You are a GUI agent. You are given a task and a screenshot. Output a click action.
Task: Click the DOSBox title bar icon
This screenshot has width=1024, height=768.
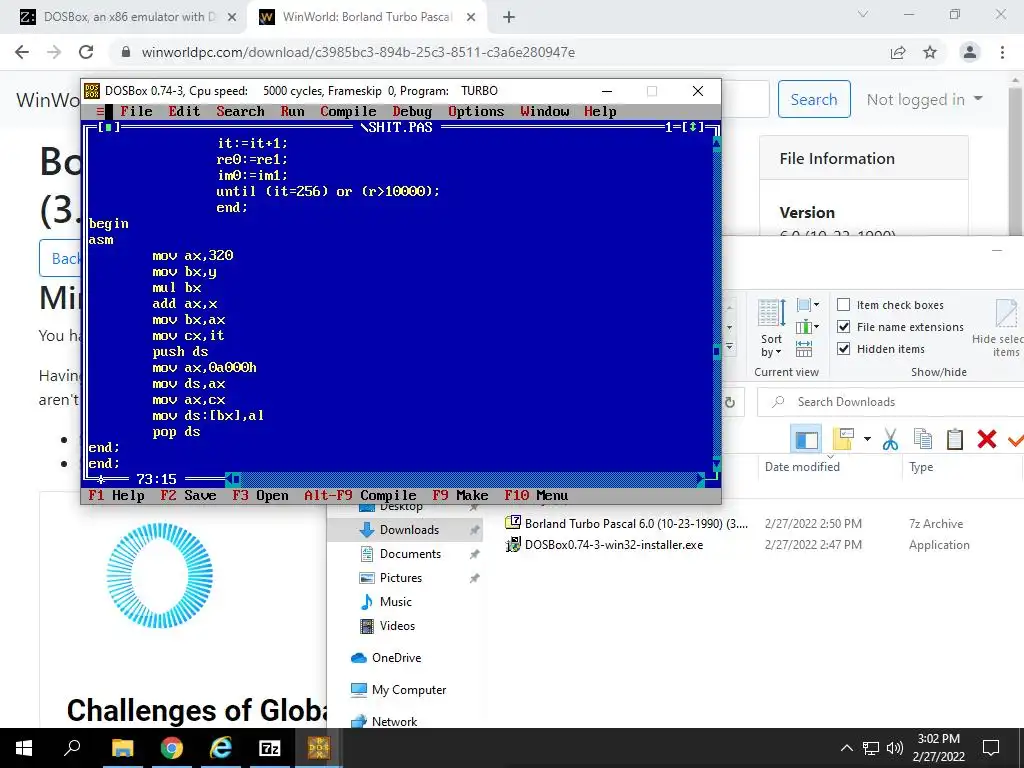[x=92, y=91]
